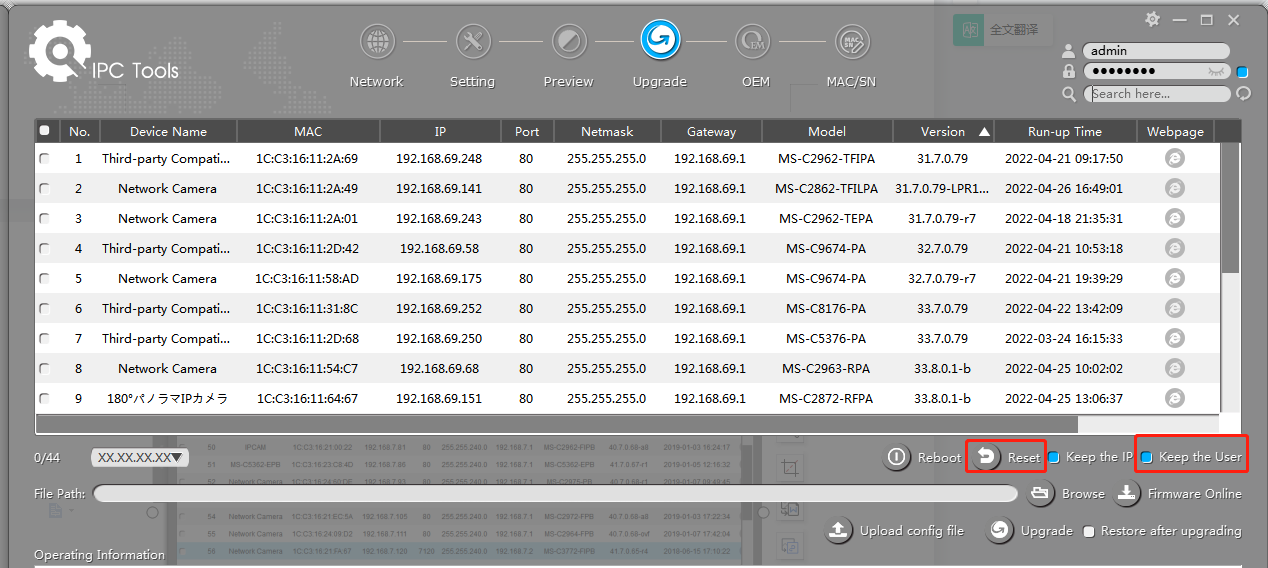Screen dimensions: 1268x568
Task: Select the 180°パノラマIPカメラ device name
Action: coord(167,398)
